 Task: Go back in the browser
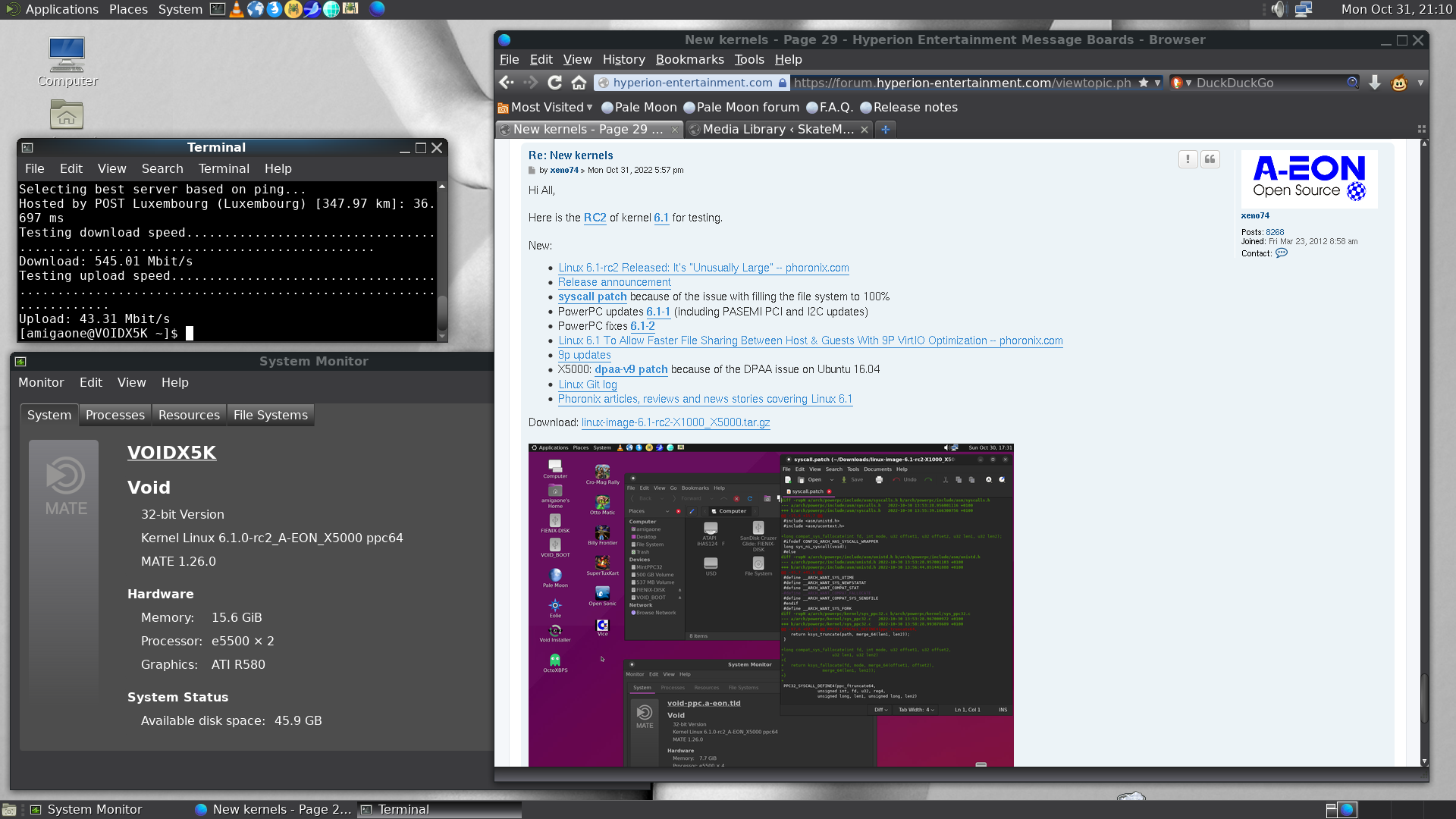pyautogui.click(x=507, y=83)
